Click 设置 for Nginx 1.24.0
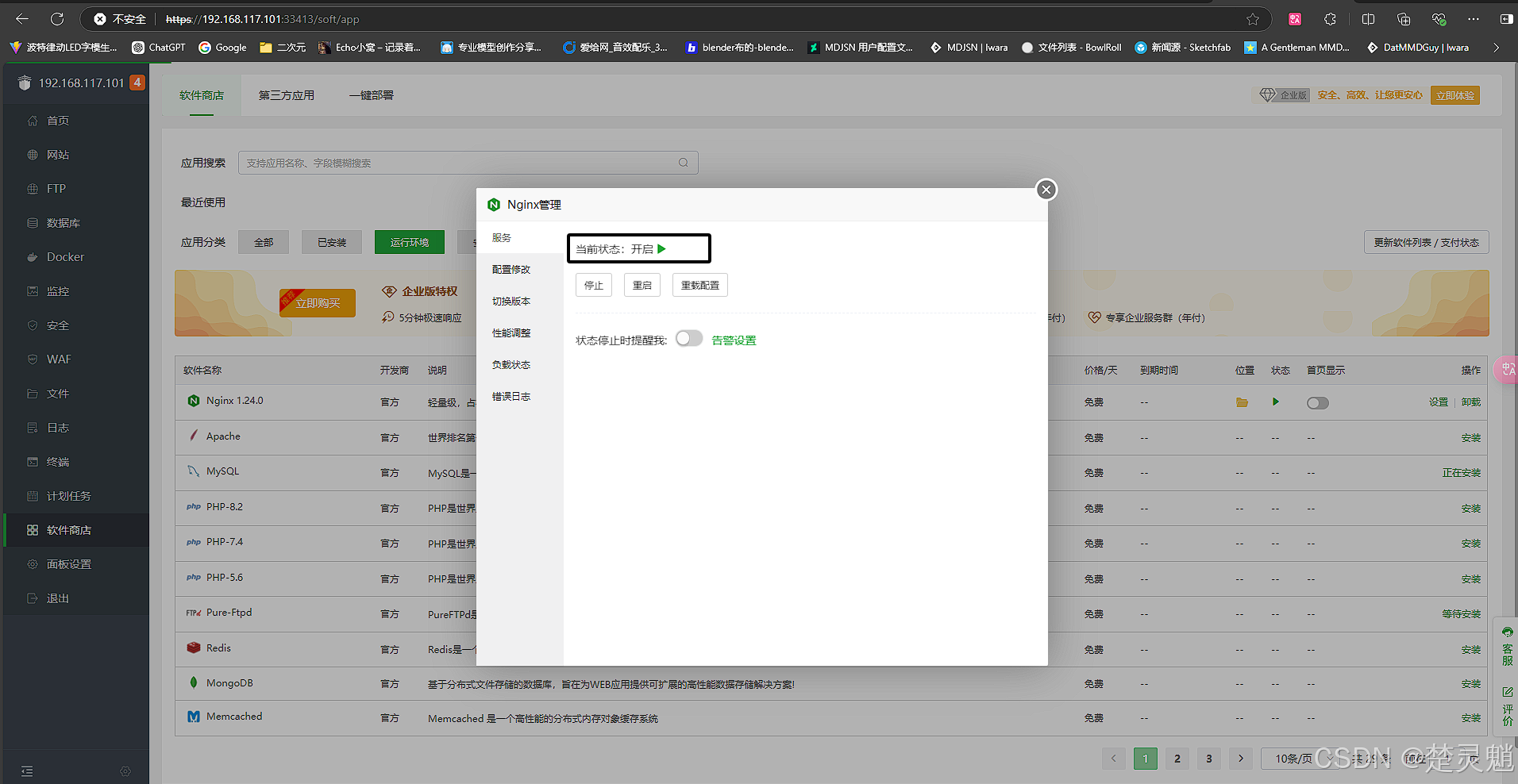 (1439, 402)
